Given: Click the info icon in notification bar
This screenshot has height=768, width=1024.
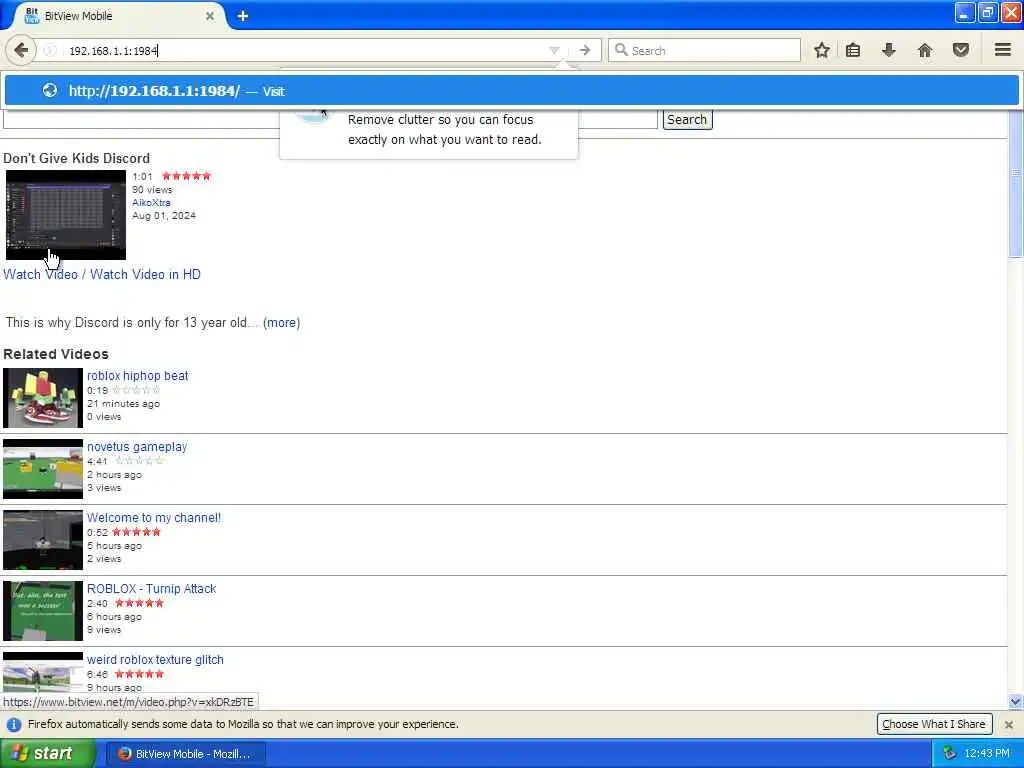Looking at the screenshot, I should 14,724.
